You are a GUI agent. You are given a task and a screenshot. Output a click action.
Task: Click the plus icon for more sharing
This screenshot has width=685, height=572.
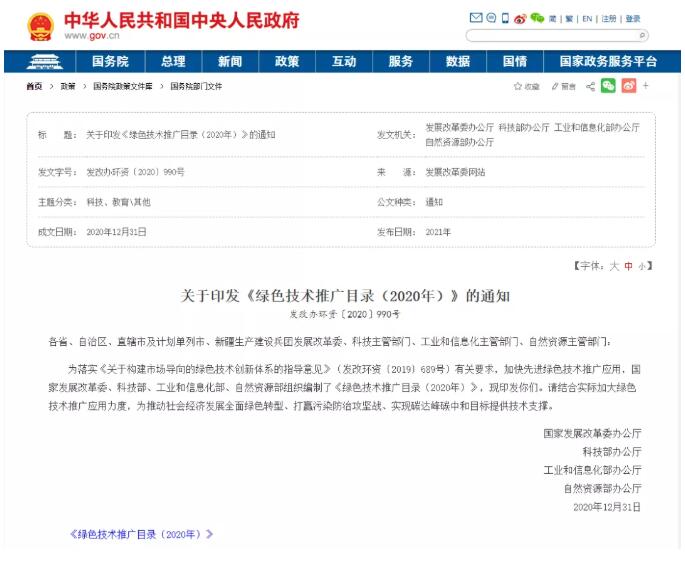click(646, 86)
